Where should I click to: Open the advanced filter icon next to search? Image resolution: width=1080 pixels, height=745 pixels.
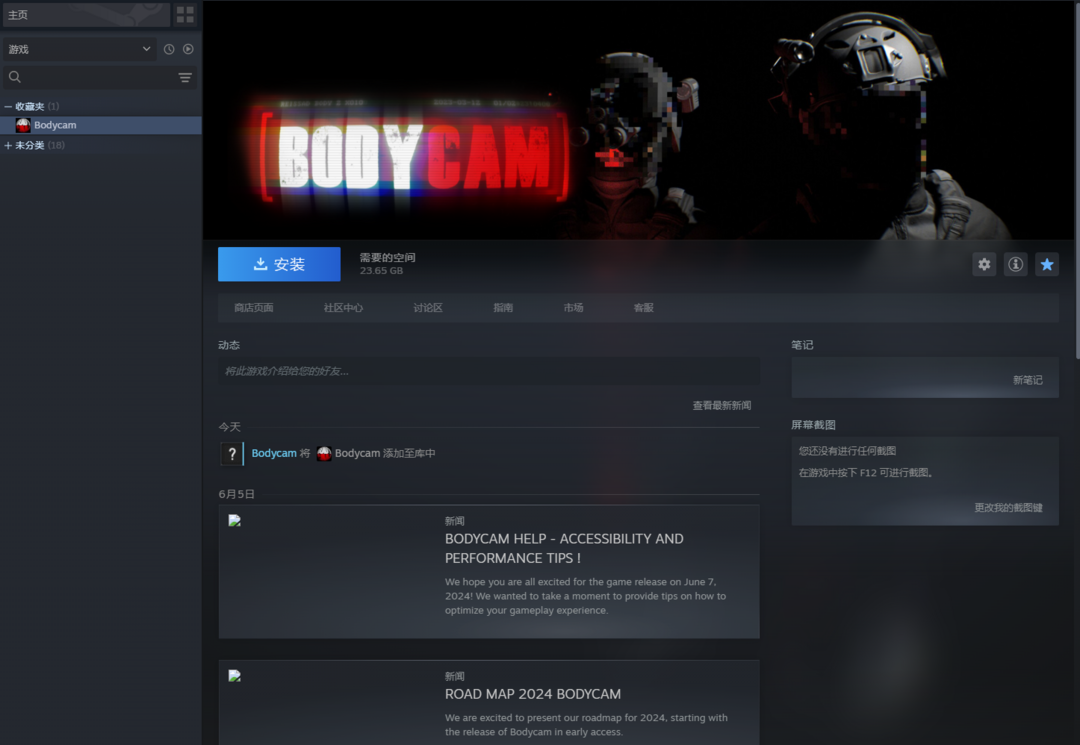(x=185, y=78)
